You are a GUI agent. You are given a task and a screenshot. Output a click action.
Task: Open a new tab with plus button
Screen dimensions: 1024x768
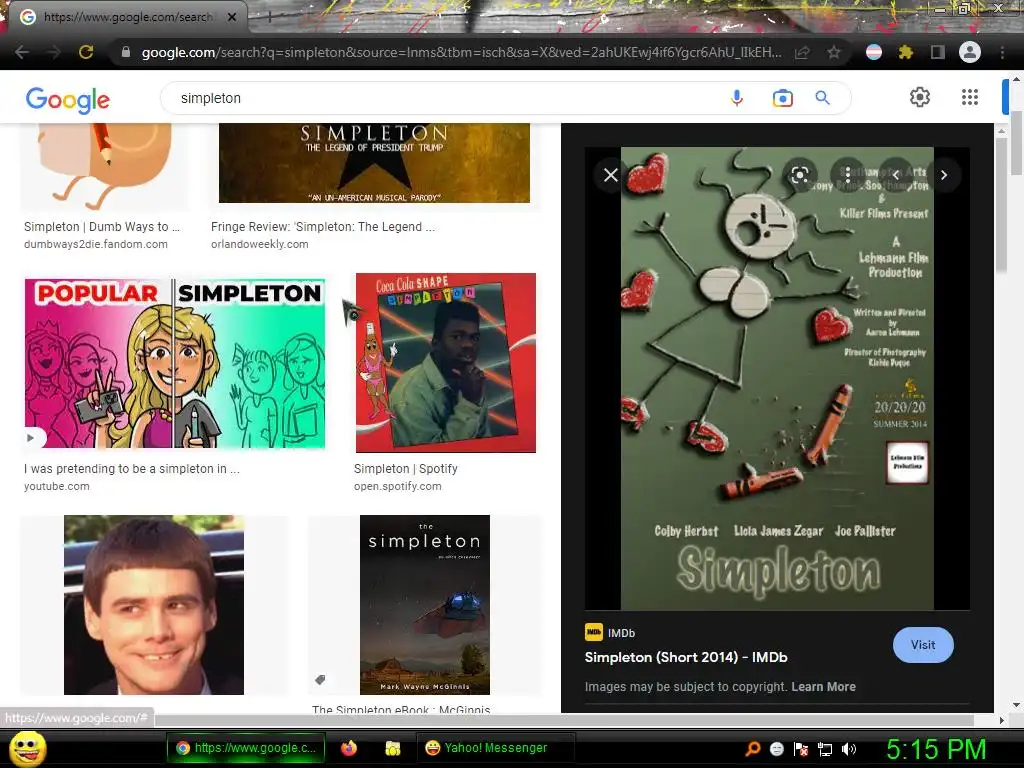click(x=269, y=18)
